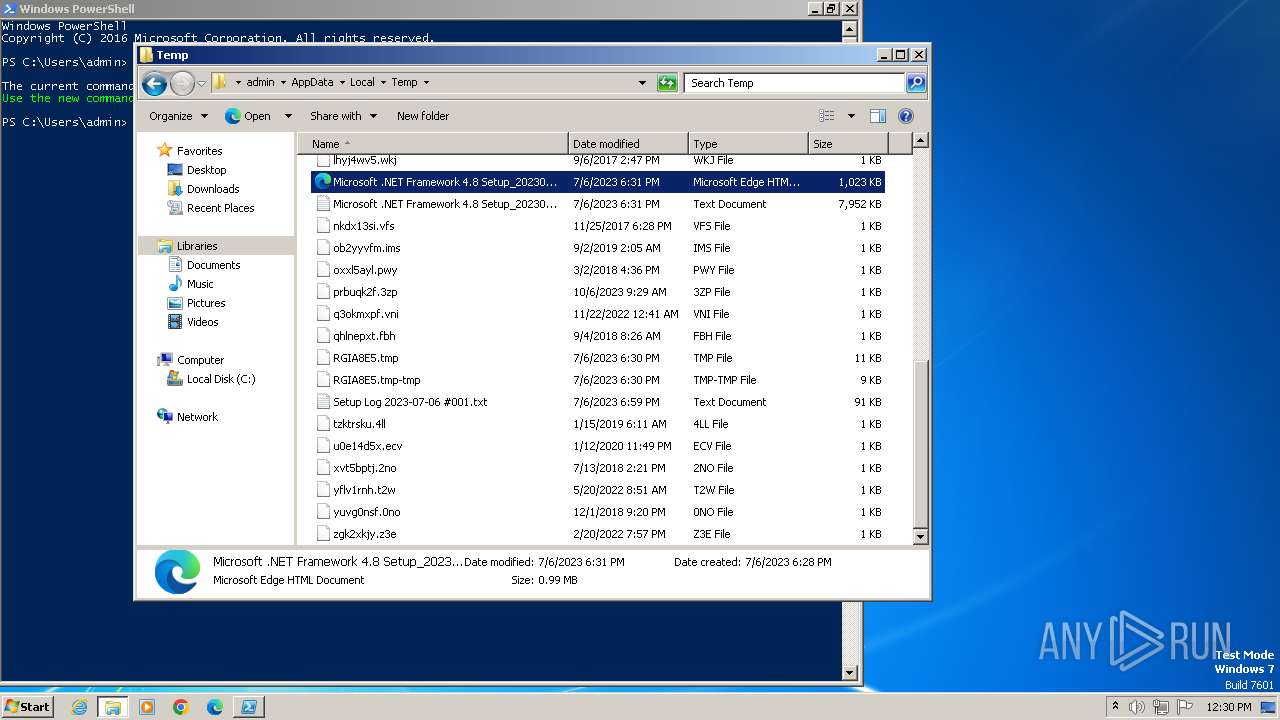Open the Help question mark icon
Screen dimensions: 1280x720
[x=905, y=116]
